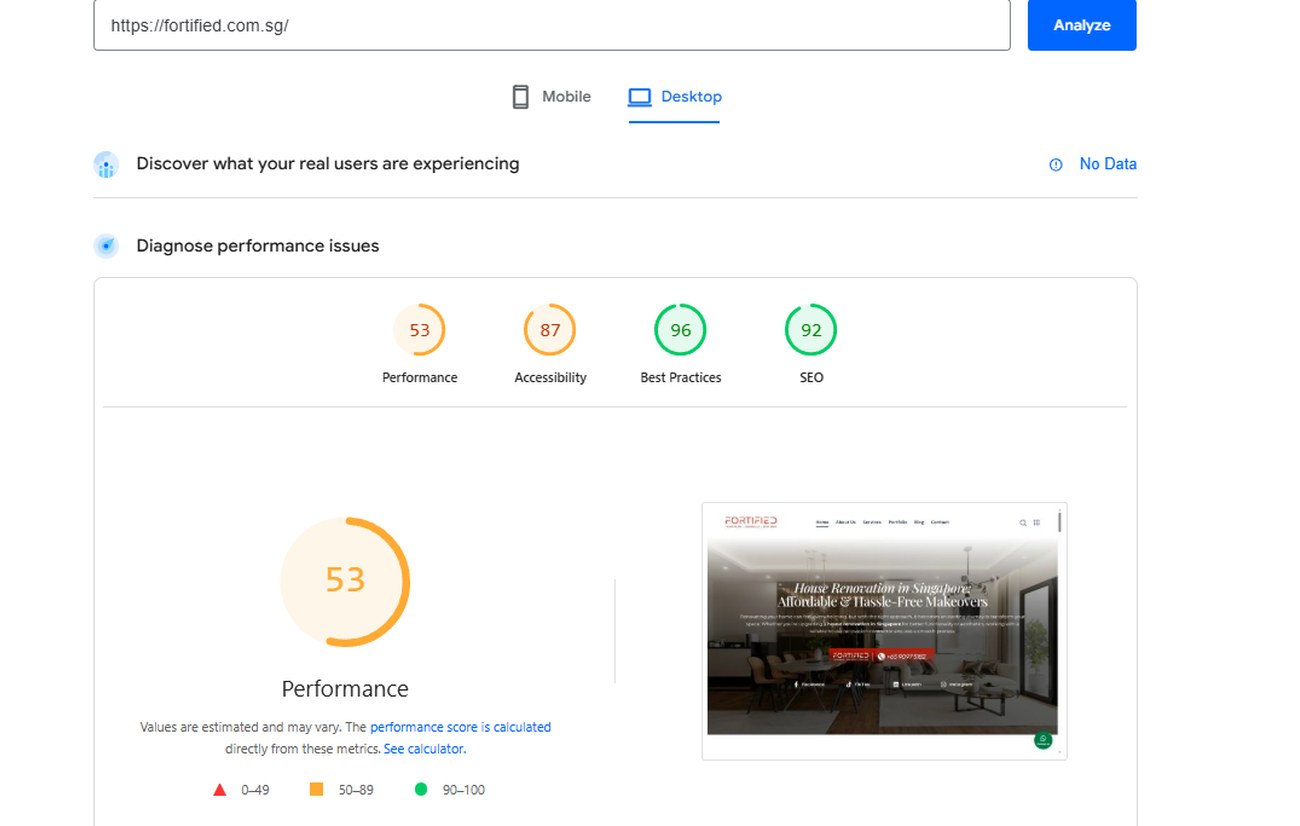The image size is (1300, 826).
Task: Click the diagnose performance issues icon
Action: (106, 246)
